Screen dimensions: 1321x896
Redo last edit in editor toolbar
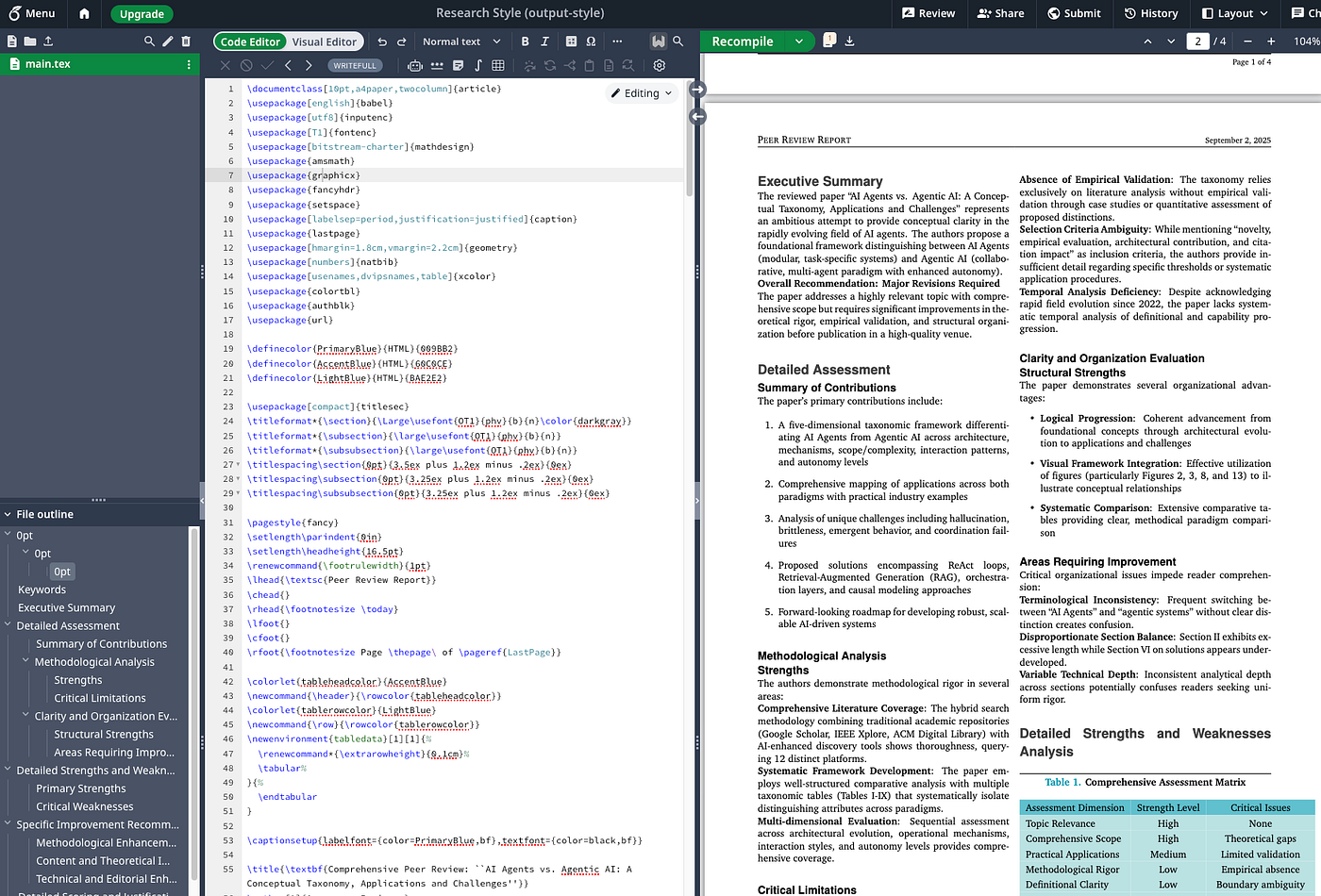click(402, 41)
